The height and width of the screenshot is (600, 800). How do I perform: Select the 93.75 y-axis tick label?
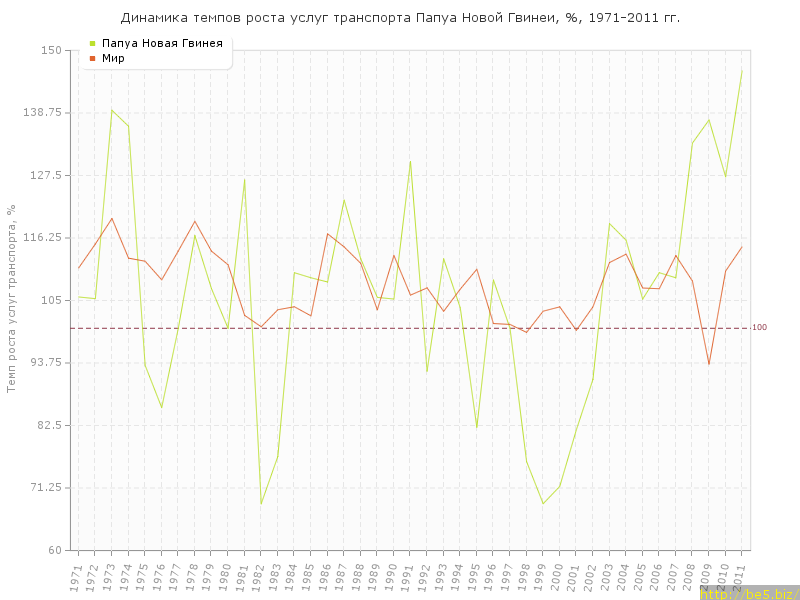[x=46, y=362]
